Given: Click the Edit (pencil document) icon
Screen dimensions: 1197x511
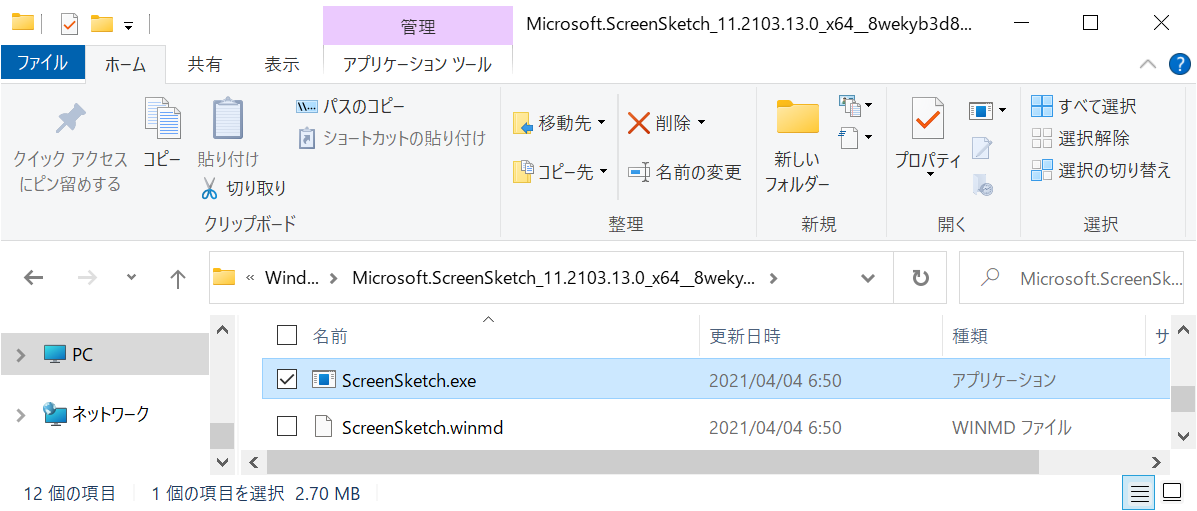Looking at the screenshot, I should click(982, 148).
